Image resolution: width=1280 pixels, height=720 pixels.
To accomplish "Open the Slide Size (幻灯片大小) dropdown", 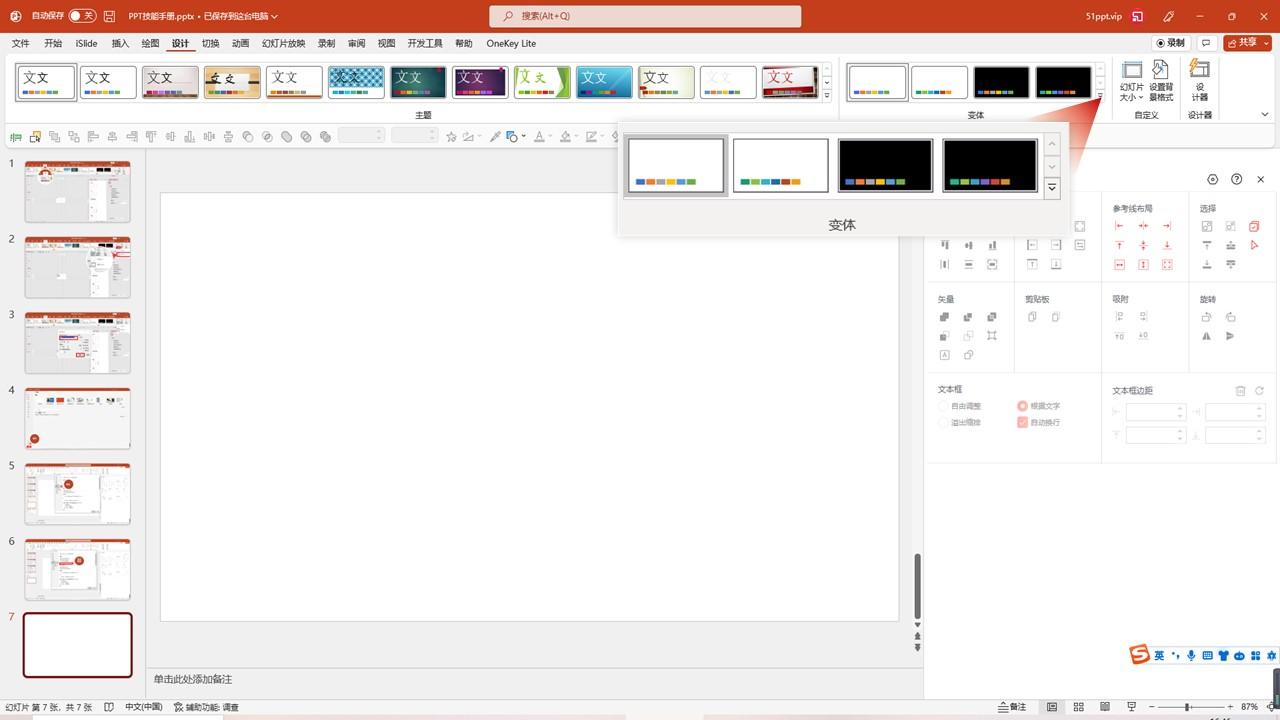I will [1131, 80].
